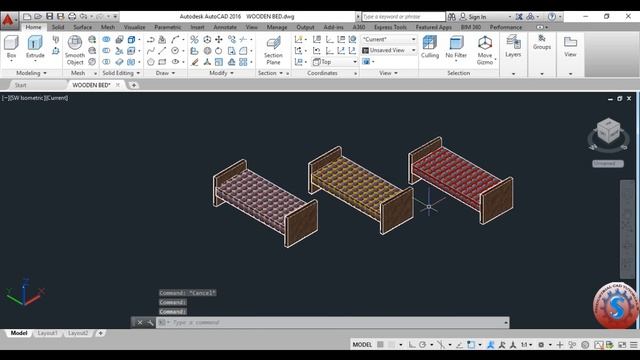The width and height of the screenshot is (640, 360).
Task: Open the annotation scale 1:1 dropdown
Action: tap(526, 344)
